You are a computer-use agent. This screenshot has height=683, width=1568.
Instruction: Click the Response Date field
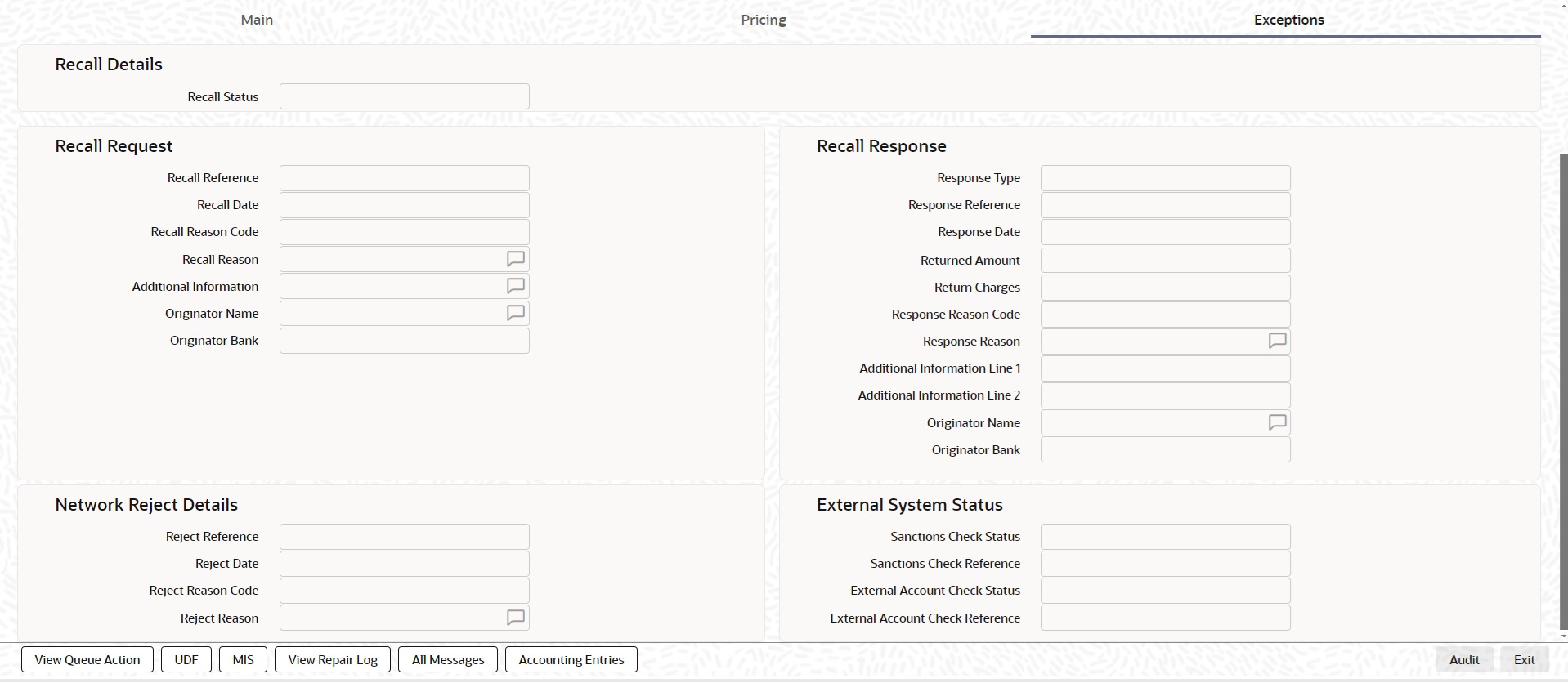click(x=1166, y=232)
